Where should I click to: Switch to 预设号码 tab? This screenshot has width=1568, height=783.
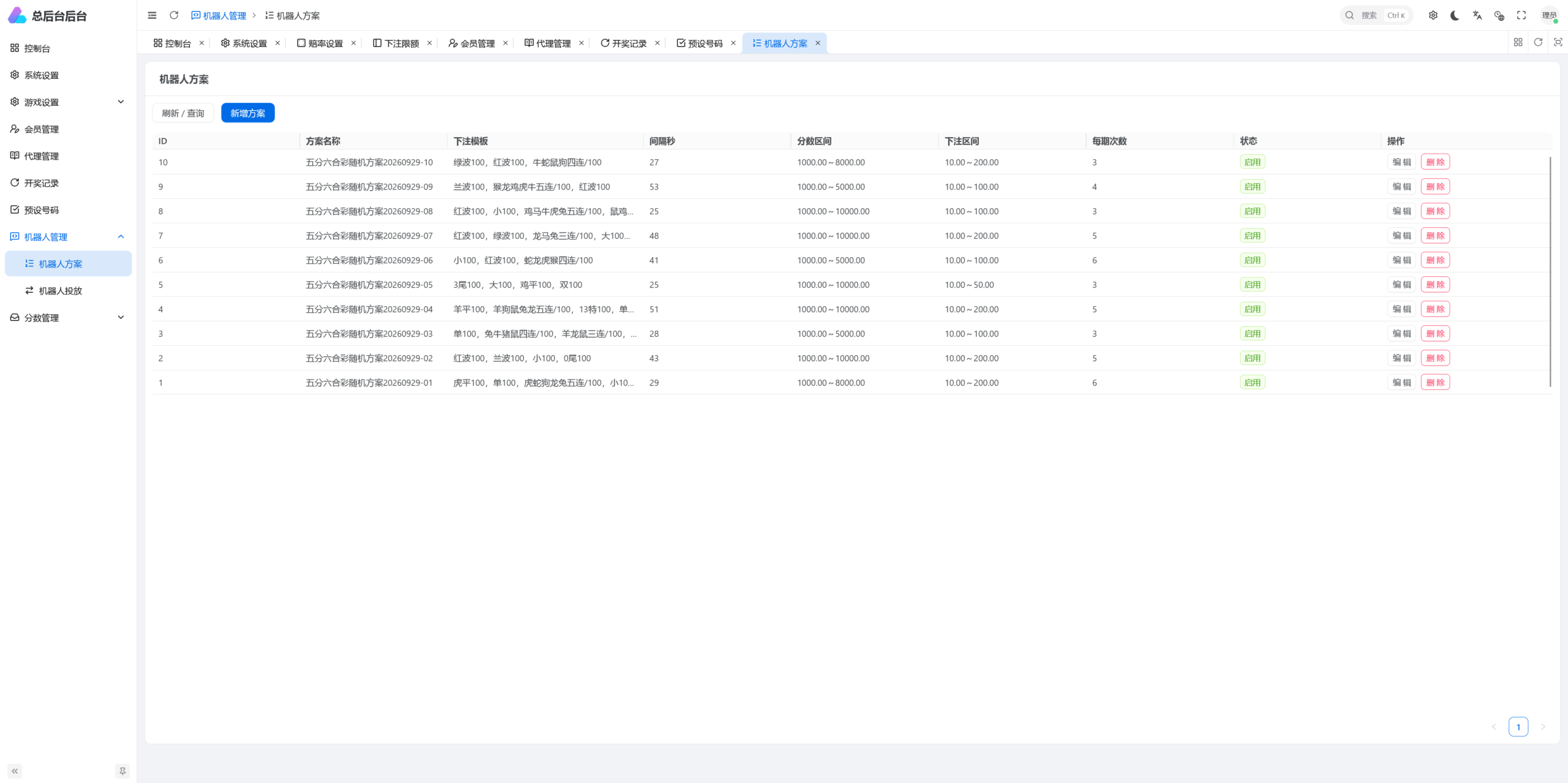[700, 43]
